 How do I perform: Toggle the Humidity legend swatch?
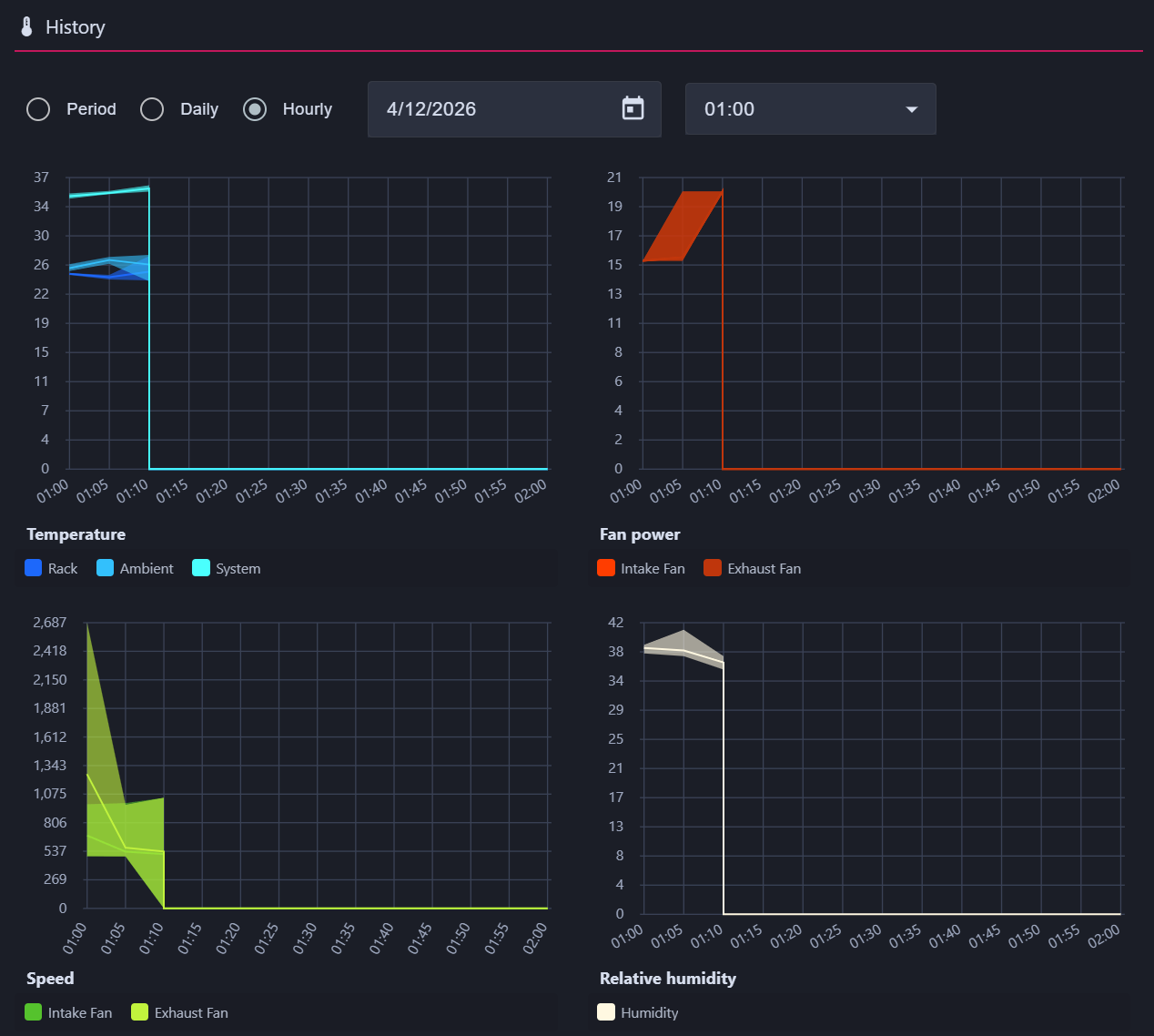[x=606, y=1012]
